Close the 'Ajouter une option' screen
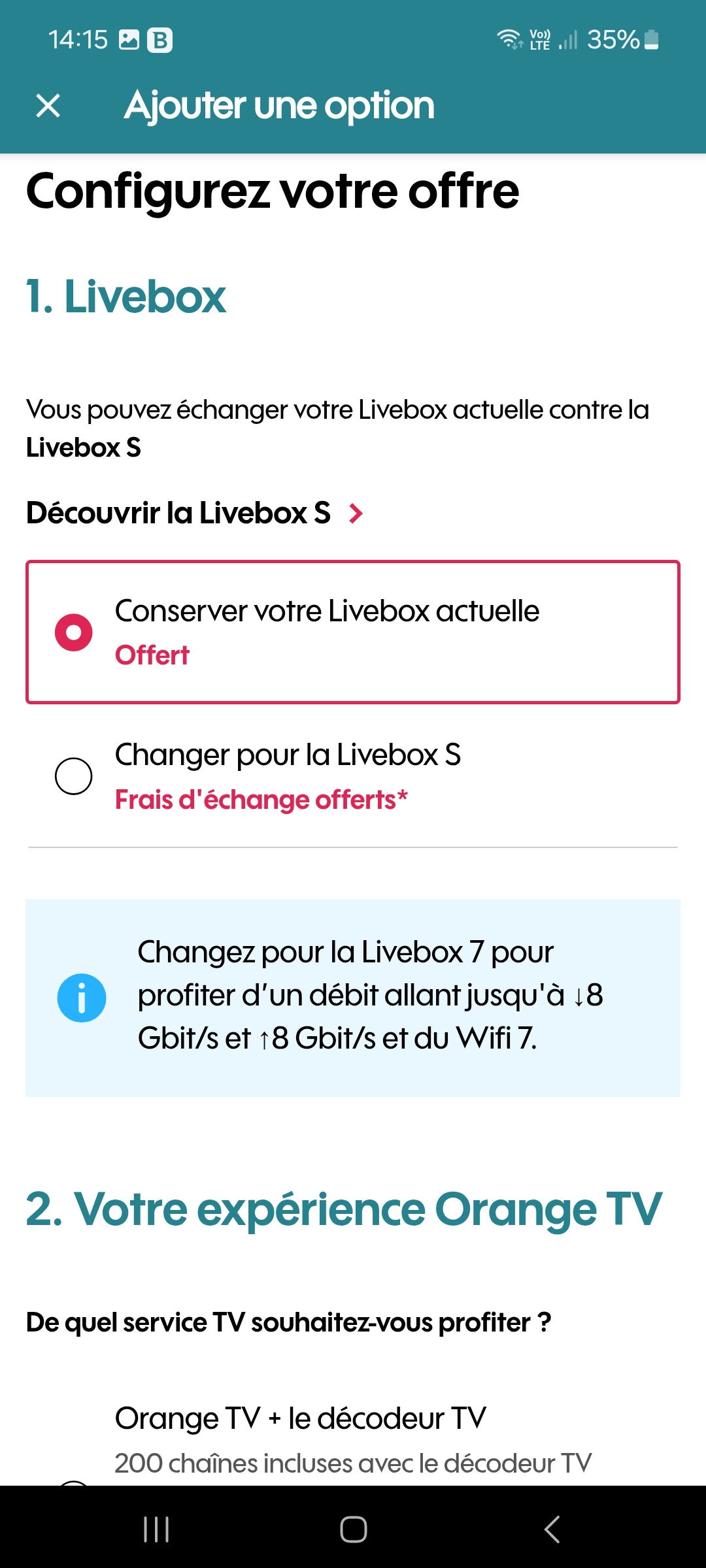 coord(48,105)
